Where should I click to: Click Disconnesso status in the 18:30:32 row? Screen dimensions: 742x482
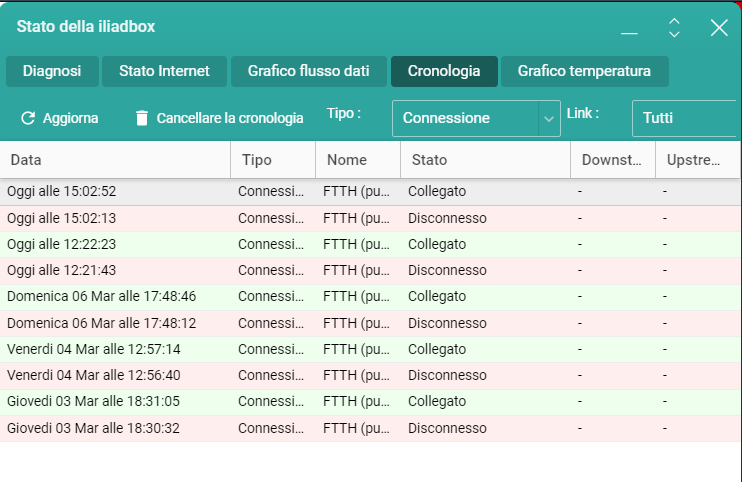click(447, 429)
